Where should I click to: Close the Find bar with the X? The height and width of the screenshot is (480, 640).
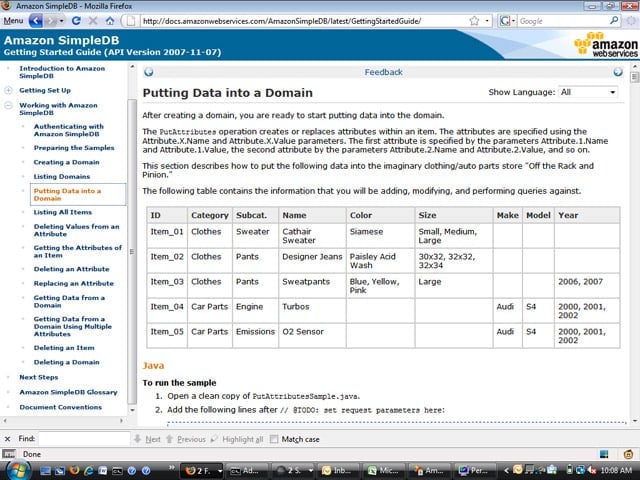[x=7, y=439]
